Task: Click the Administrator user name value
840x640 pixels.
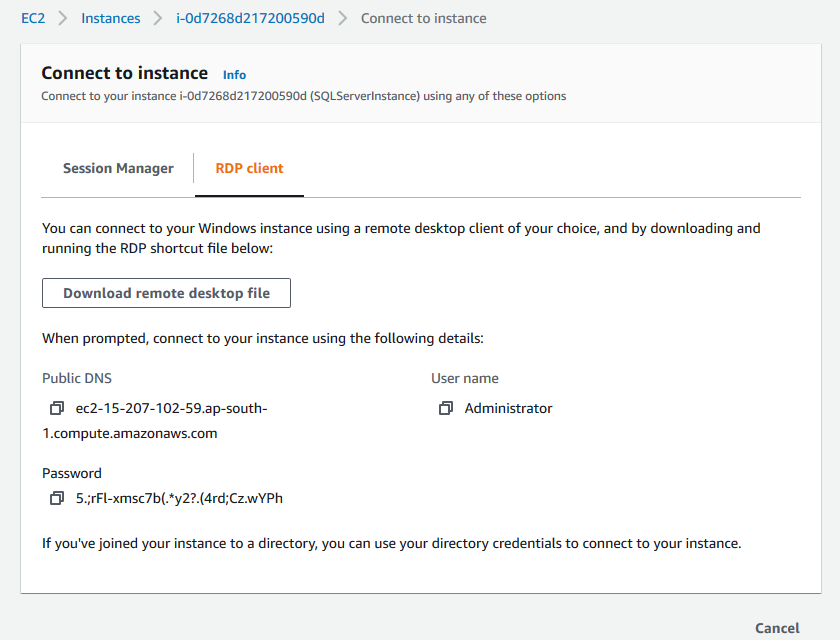Action: coord(508,409)
